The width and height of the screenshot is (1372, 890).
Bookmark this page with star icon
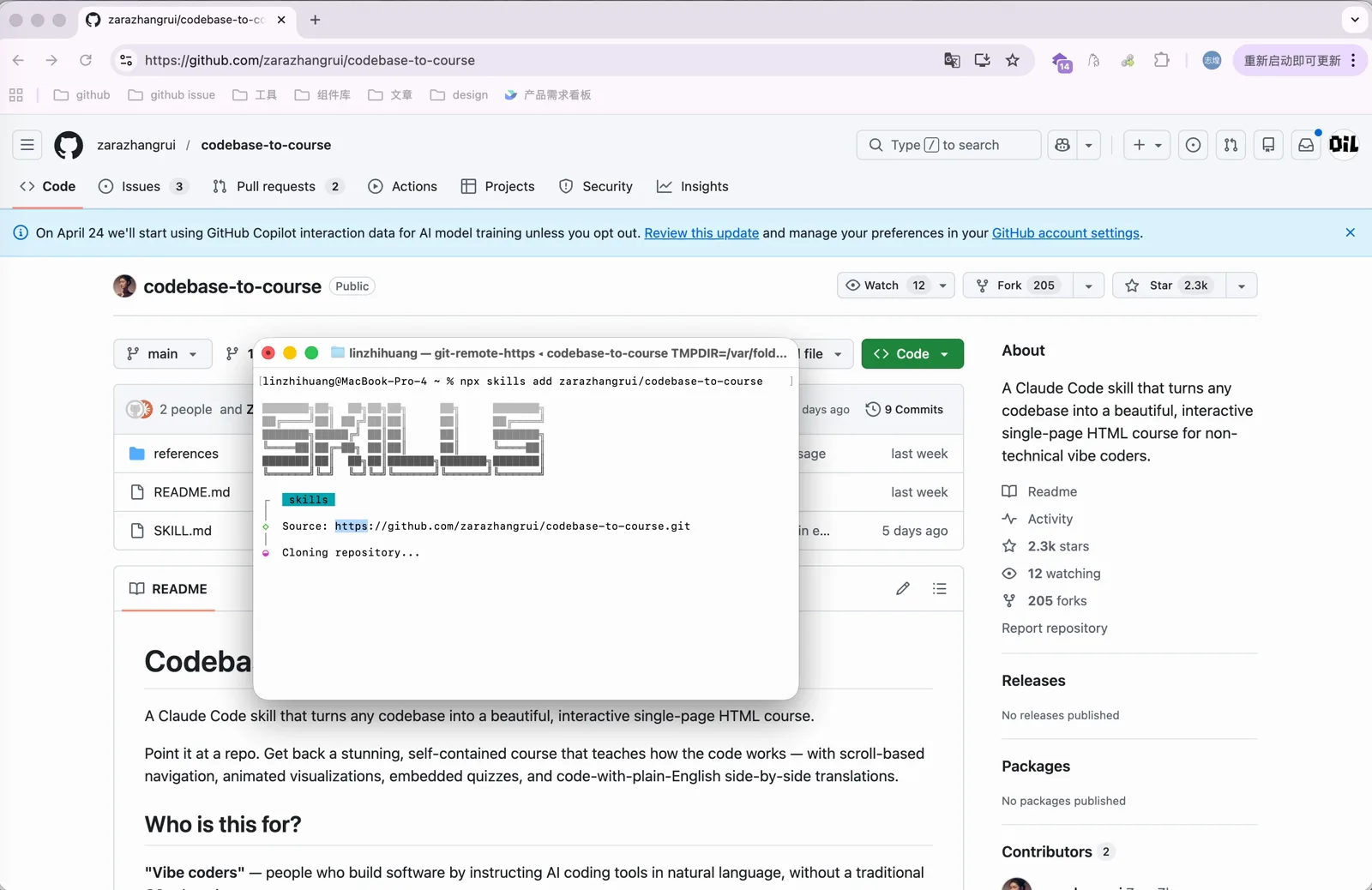point(1013,60)
